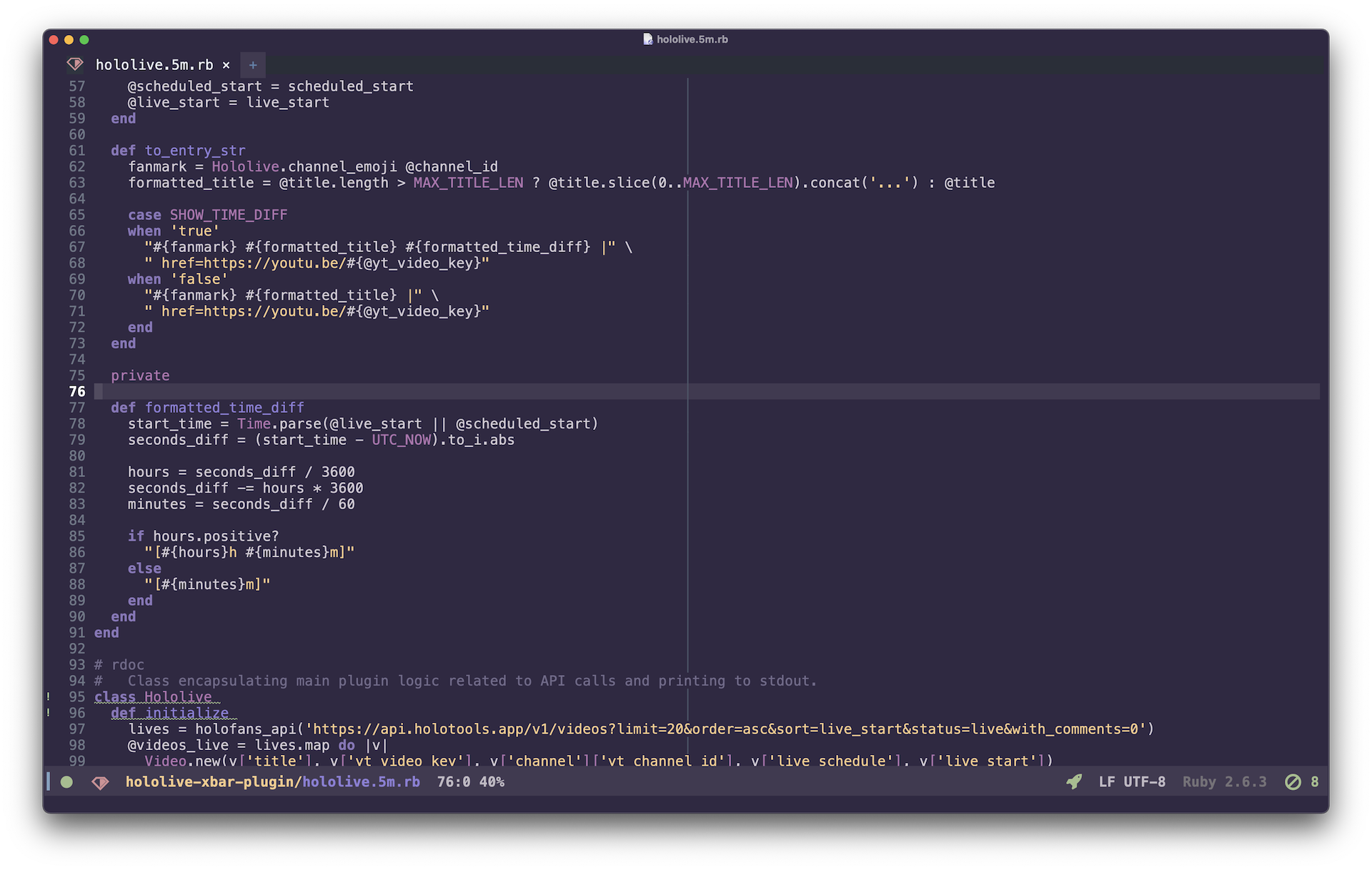This screenshot has height=870, width=1372.
Task: Click warning marker beside line 96
Action: [49, 713]
